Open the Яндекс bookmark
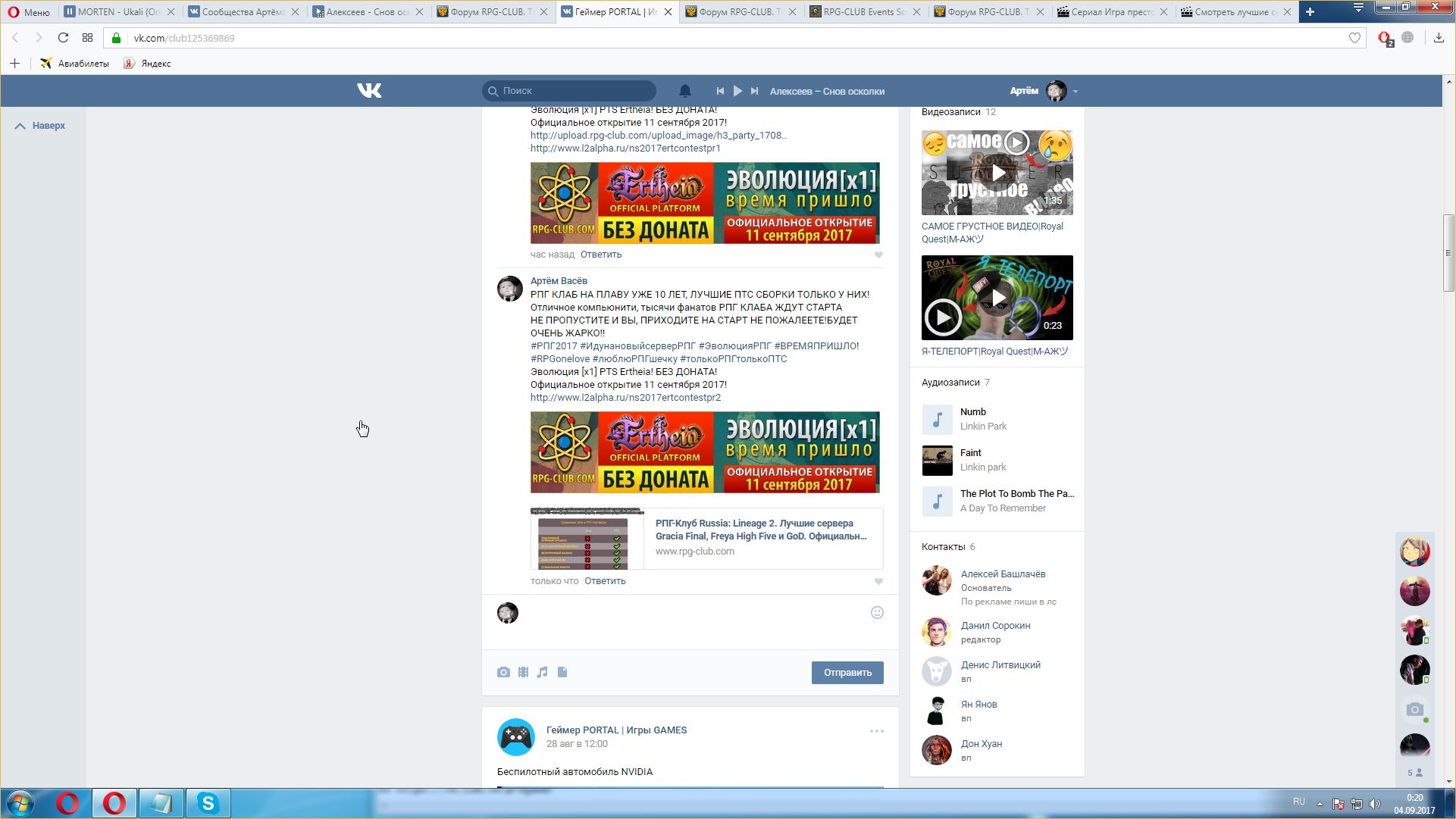The width and height of the screenshot is (1456, 819). coord(148,64)
